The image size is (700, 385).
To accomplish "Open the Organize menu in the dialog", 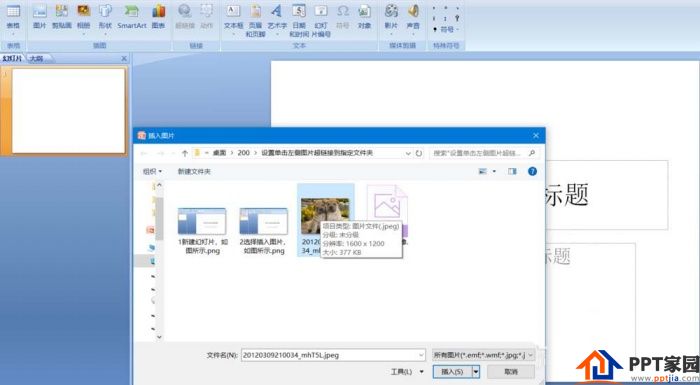I will (x=152, y=171).
